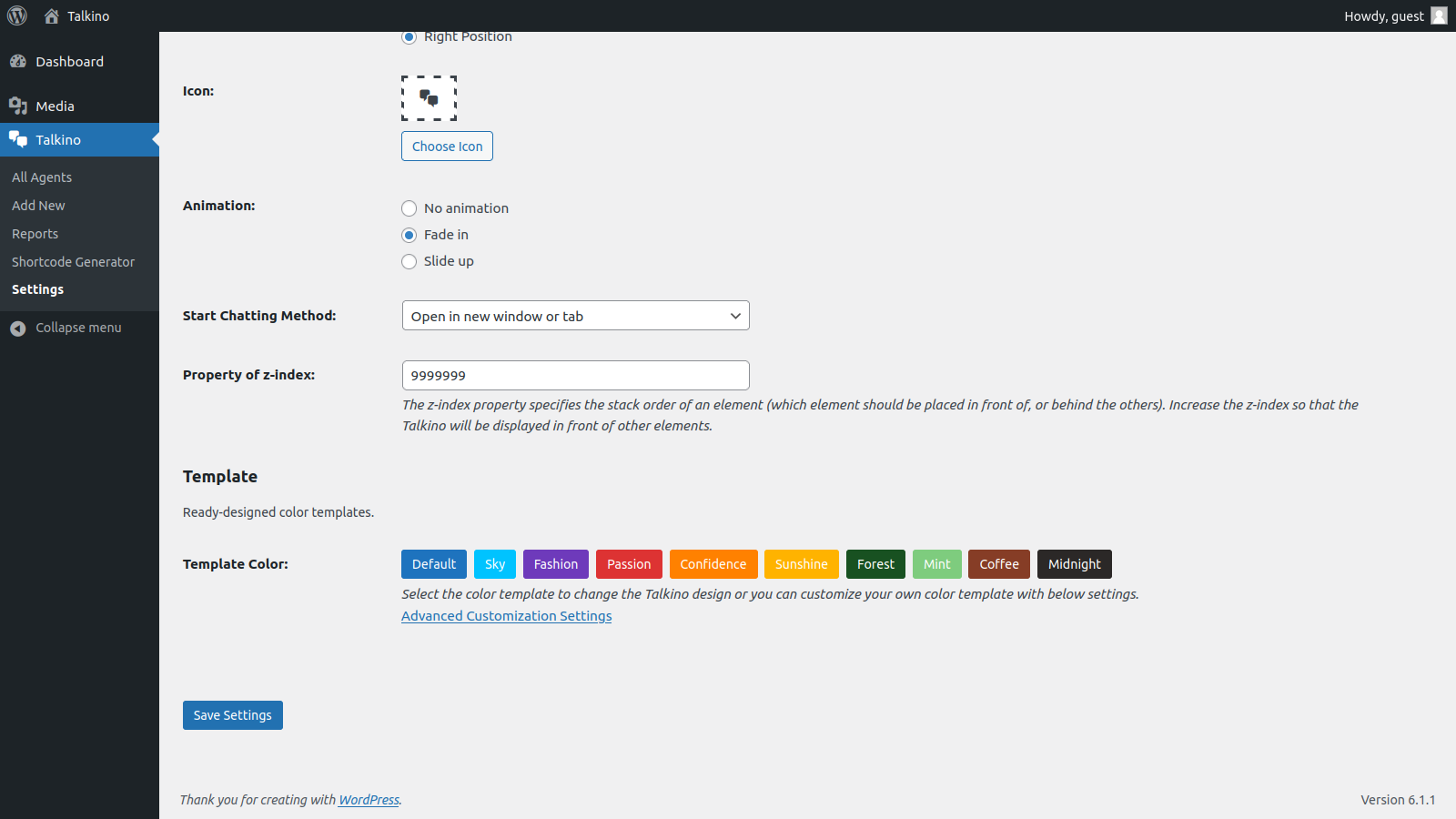Click the Collapse menu label

click(78, 328)
